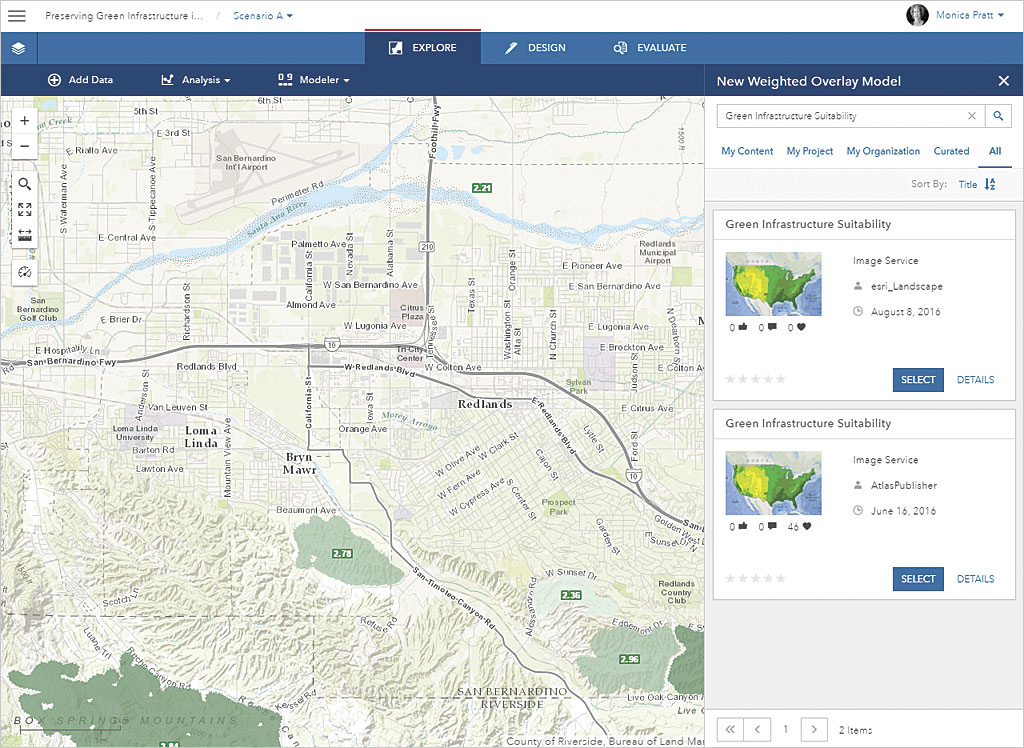Click the first card's Green Infrastructure Suitability title
The height and width of the screenshot is (748, 1024).
point(808,224)
